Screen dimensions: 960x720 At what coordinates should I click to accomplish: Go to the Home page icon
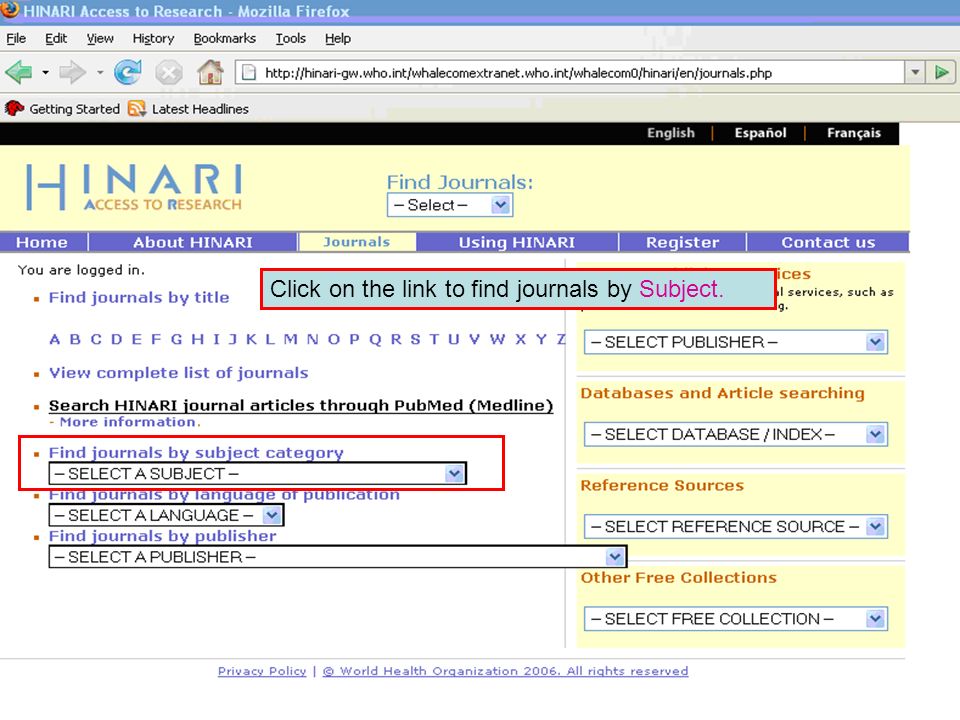point(210,72)
